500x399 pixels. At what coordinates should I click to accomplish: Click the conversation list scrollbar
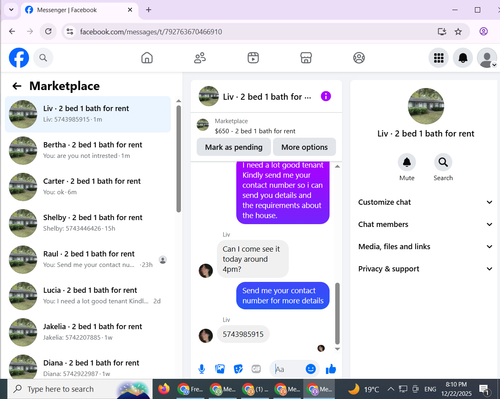click(178, 159)
